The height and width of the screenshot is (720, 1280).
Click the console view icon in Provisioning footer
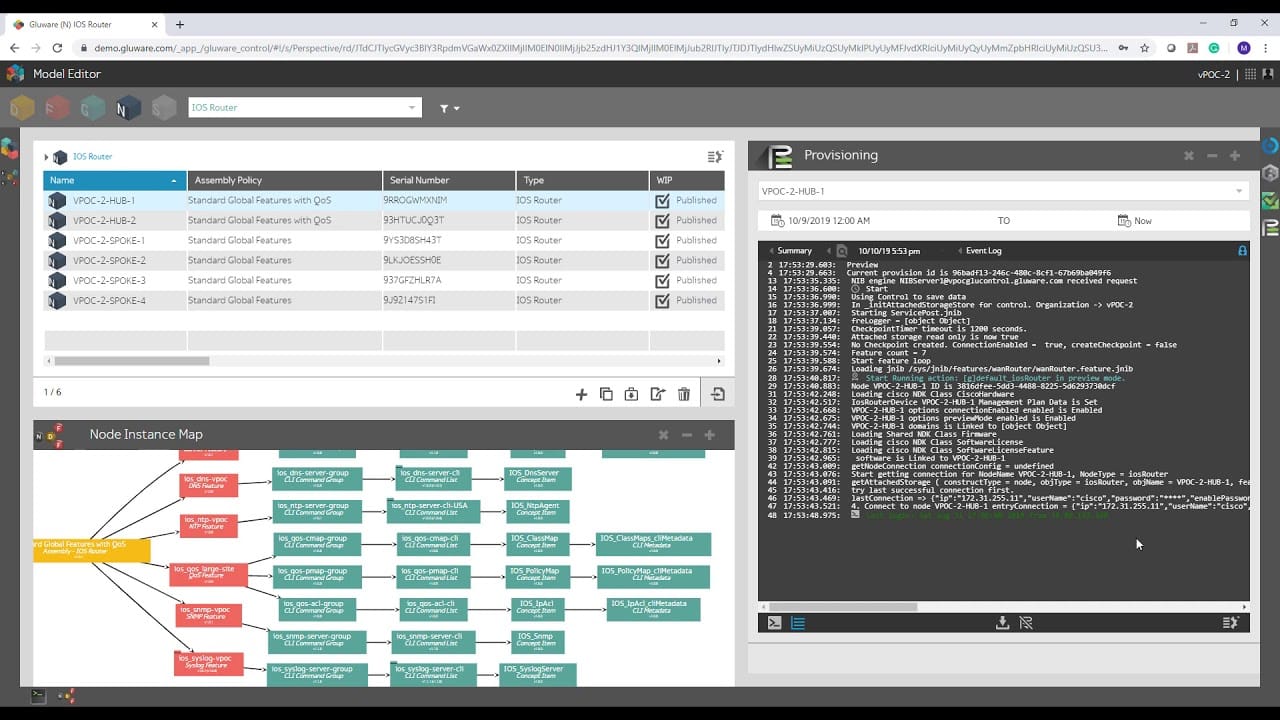click(x=774, y=622)
